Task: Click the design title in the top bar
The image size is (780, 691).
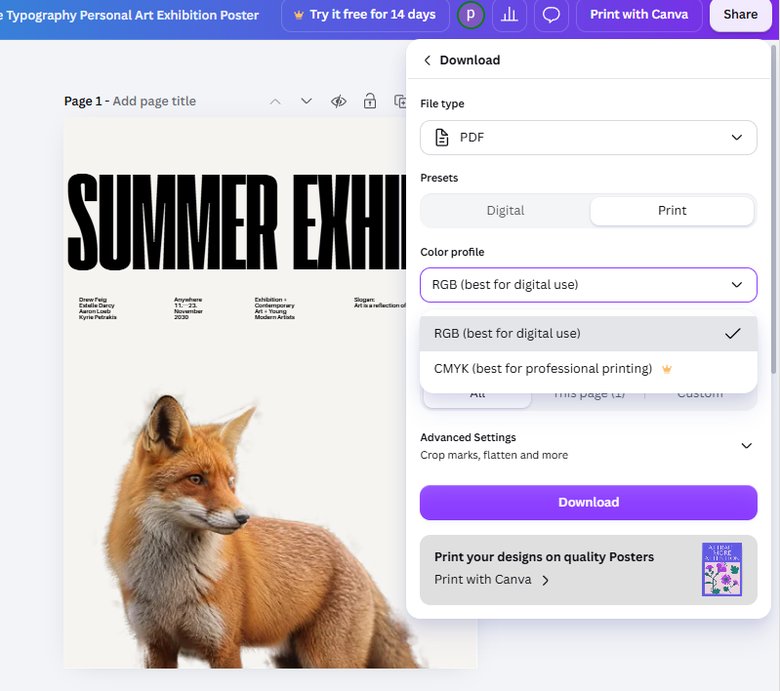Action: pos(130,15)
